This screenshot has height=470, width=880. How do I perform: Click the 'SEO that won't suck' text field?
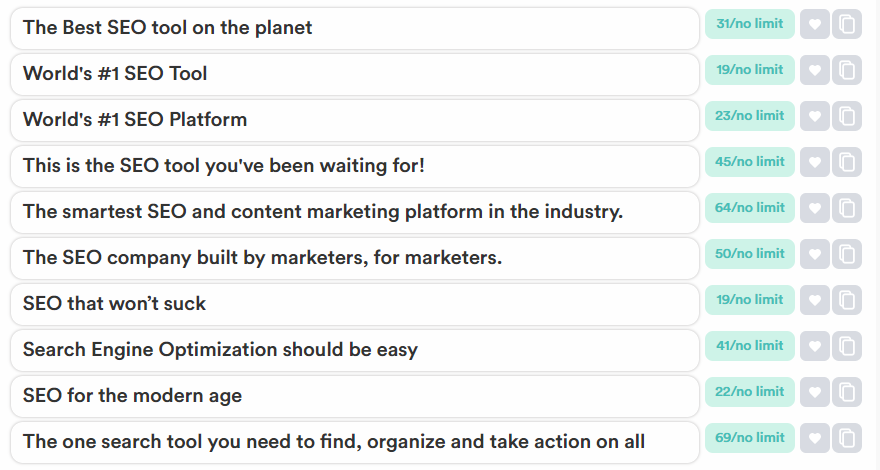[x=354, y=304]
